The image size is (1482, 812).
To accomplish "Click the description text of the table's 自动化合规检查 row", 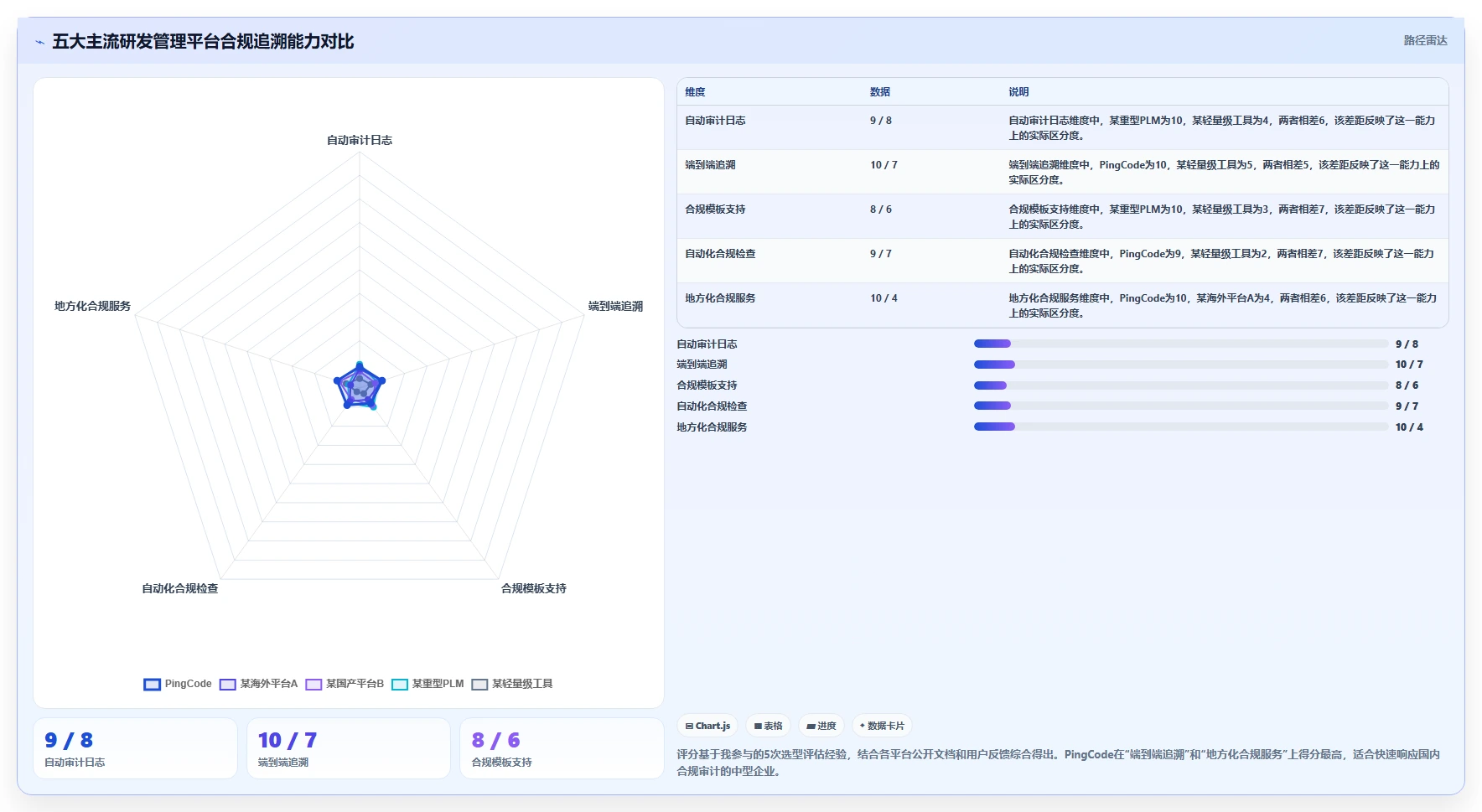I will 1221,261.
